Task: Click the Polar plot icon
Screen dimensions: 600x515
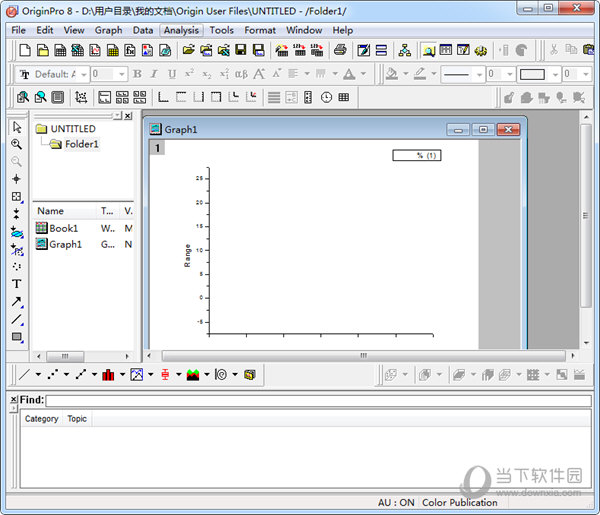Action: (221, 374)
